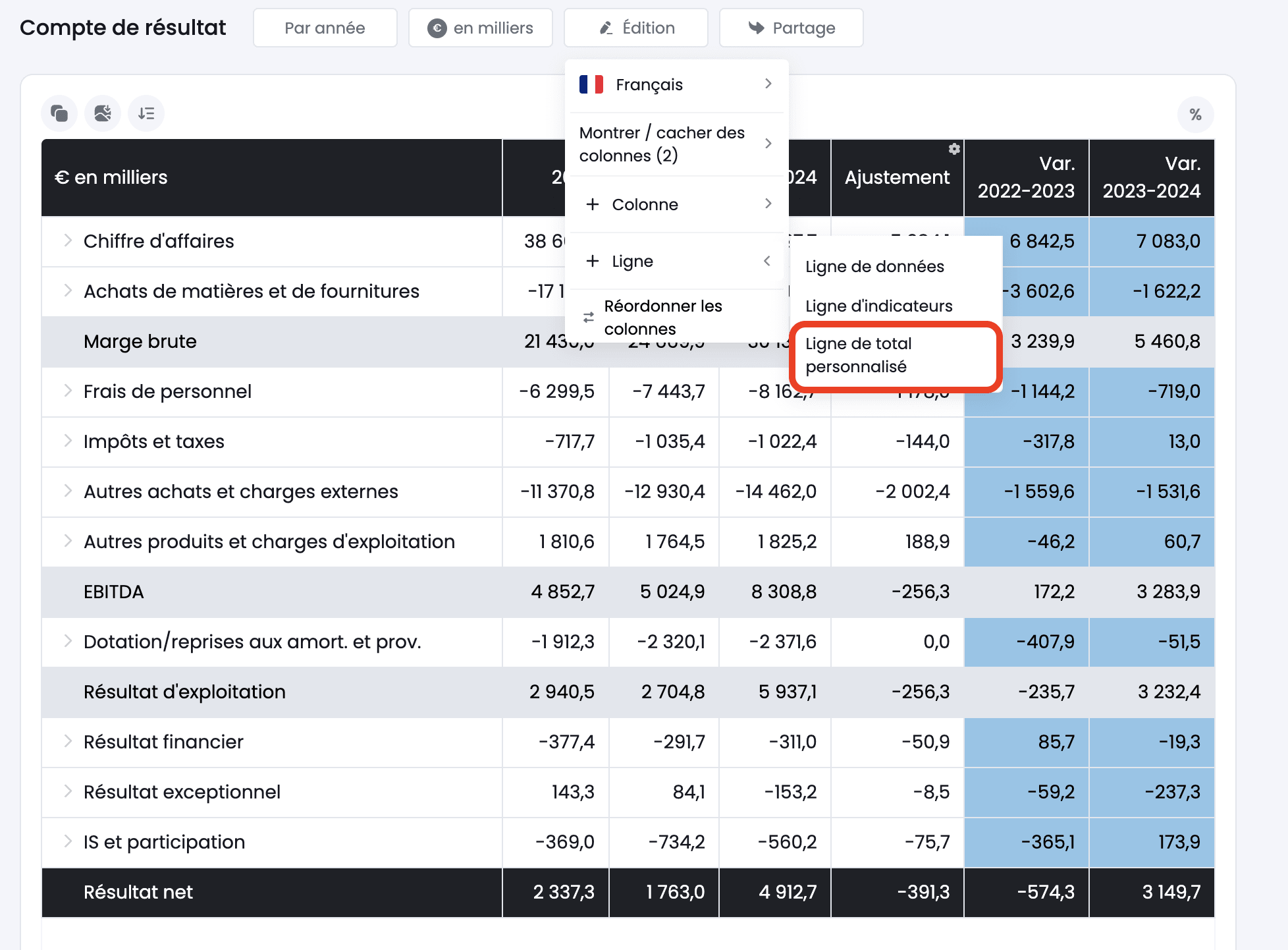Click the sort rows icon
The width and height of the screenshot is (1288, 950).
click(x=146, y=113)
